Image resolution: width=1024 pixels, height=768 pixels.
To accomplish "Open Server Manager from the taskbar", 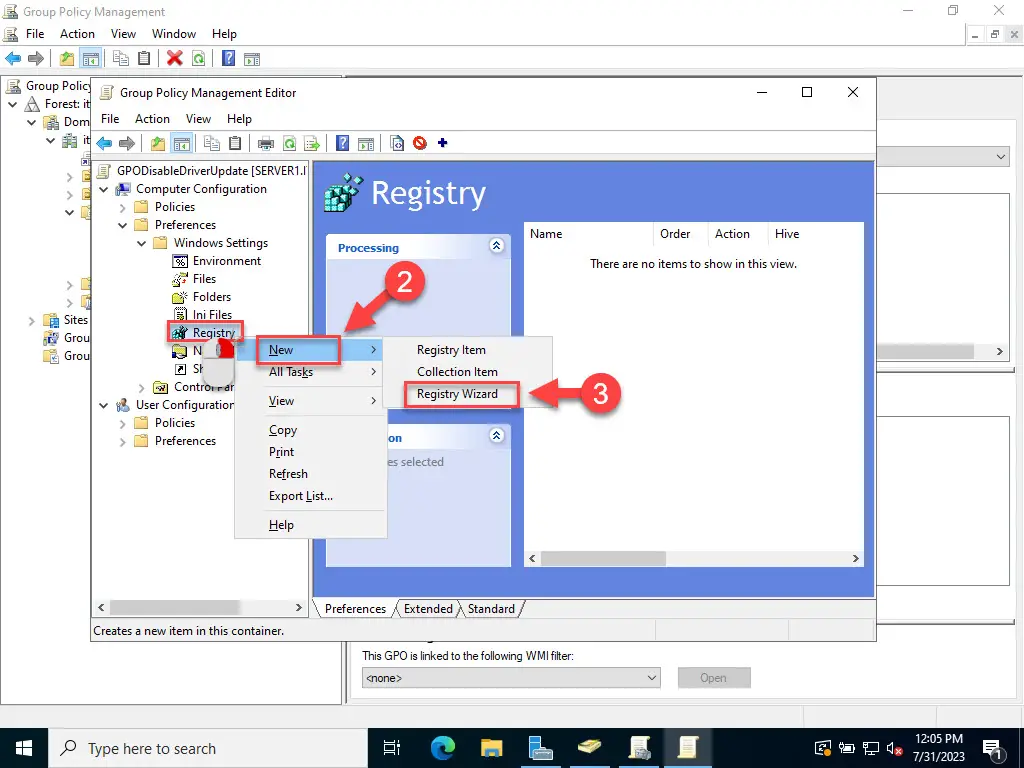I will tap(541, 748).
